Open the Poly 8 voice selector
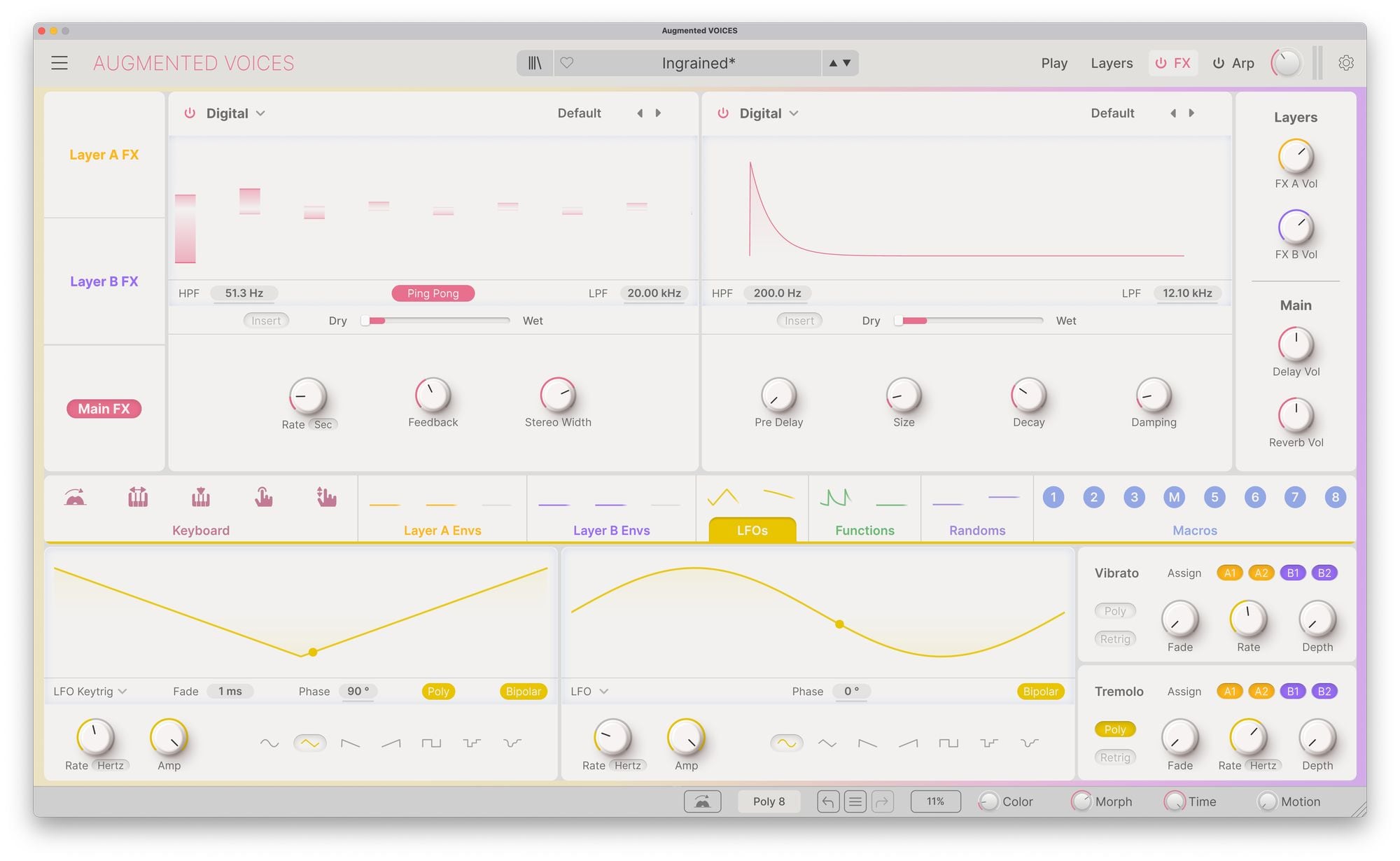This screenshot has width=1400, height=861. pos(769,801)
